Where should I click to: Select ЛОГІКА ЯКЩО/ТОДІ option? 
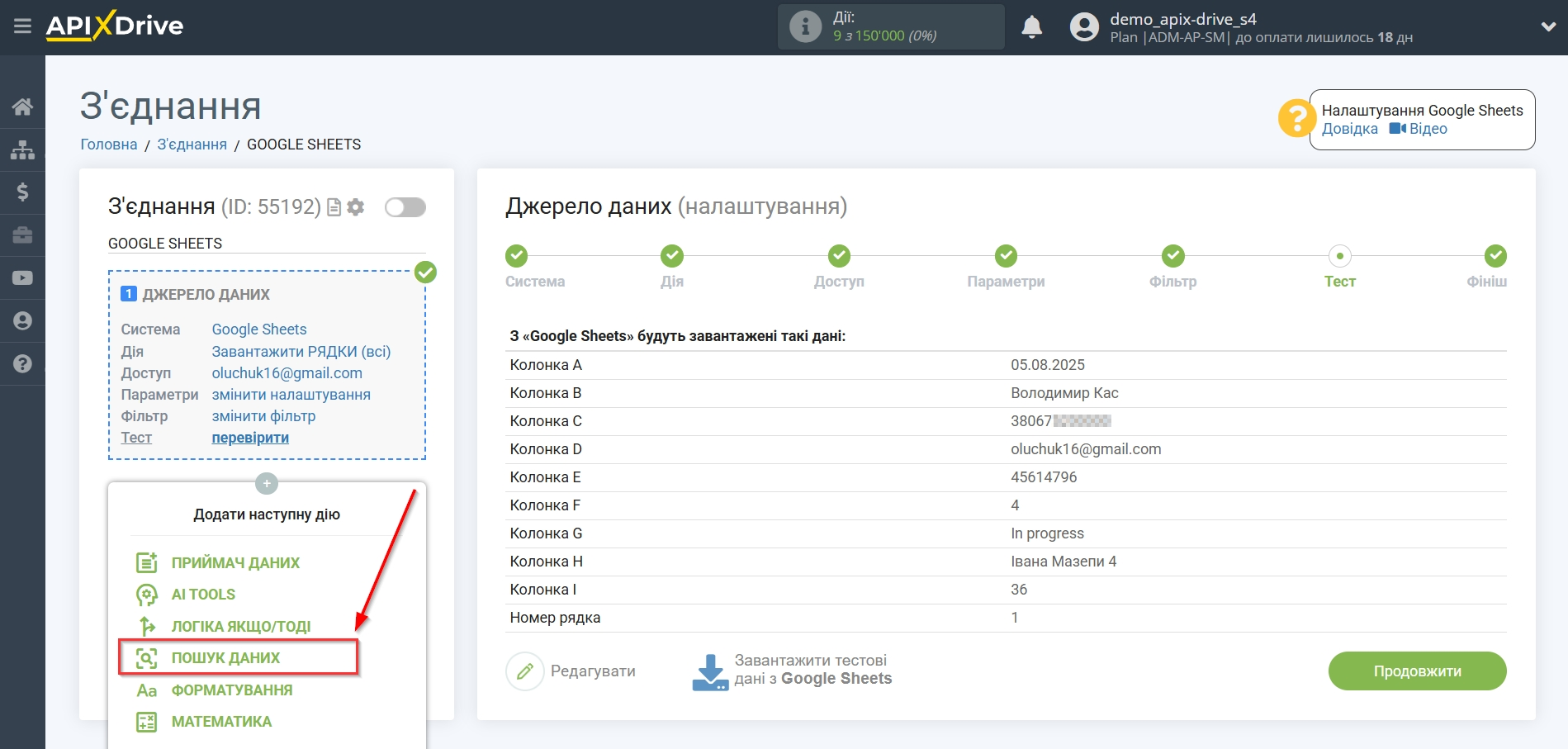click(x=241, y=627)
